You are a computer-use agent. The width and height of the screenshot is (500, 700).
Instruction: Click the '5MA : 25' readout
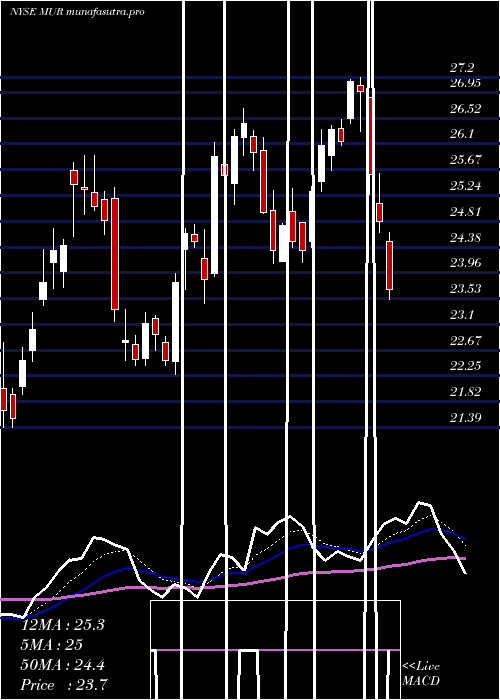coord(52,645)
